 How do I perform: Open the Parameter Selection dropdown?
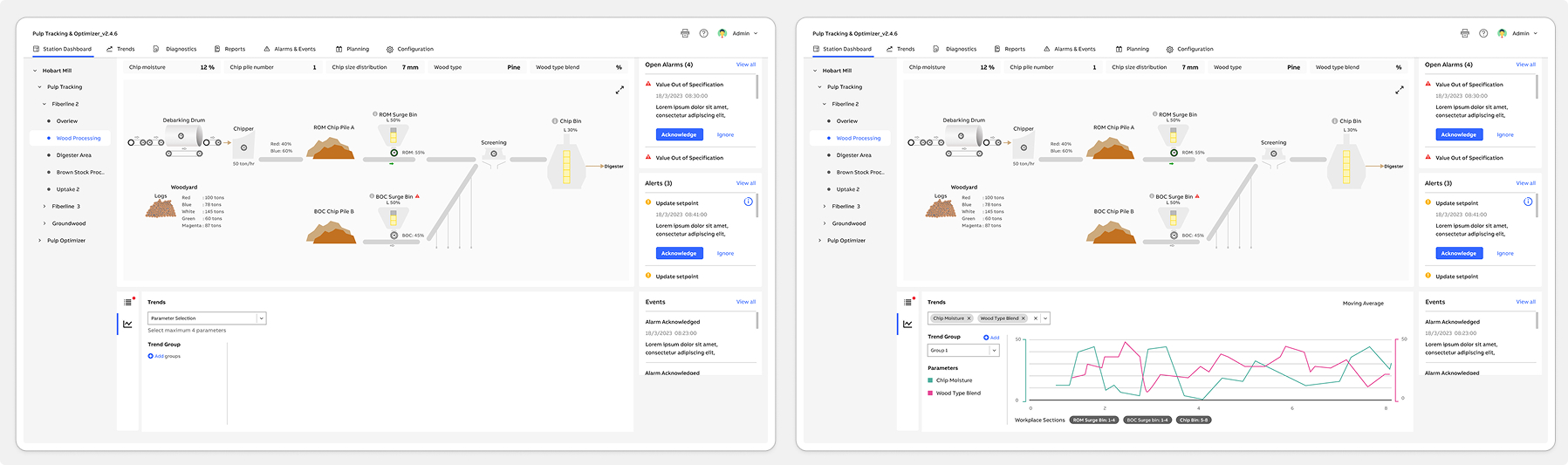click(207, 318)
